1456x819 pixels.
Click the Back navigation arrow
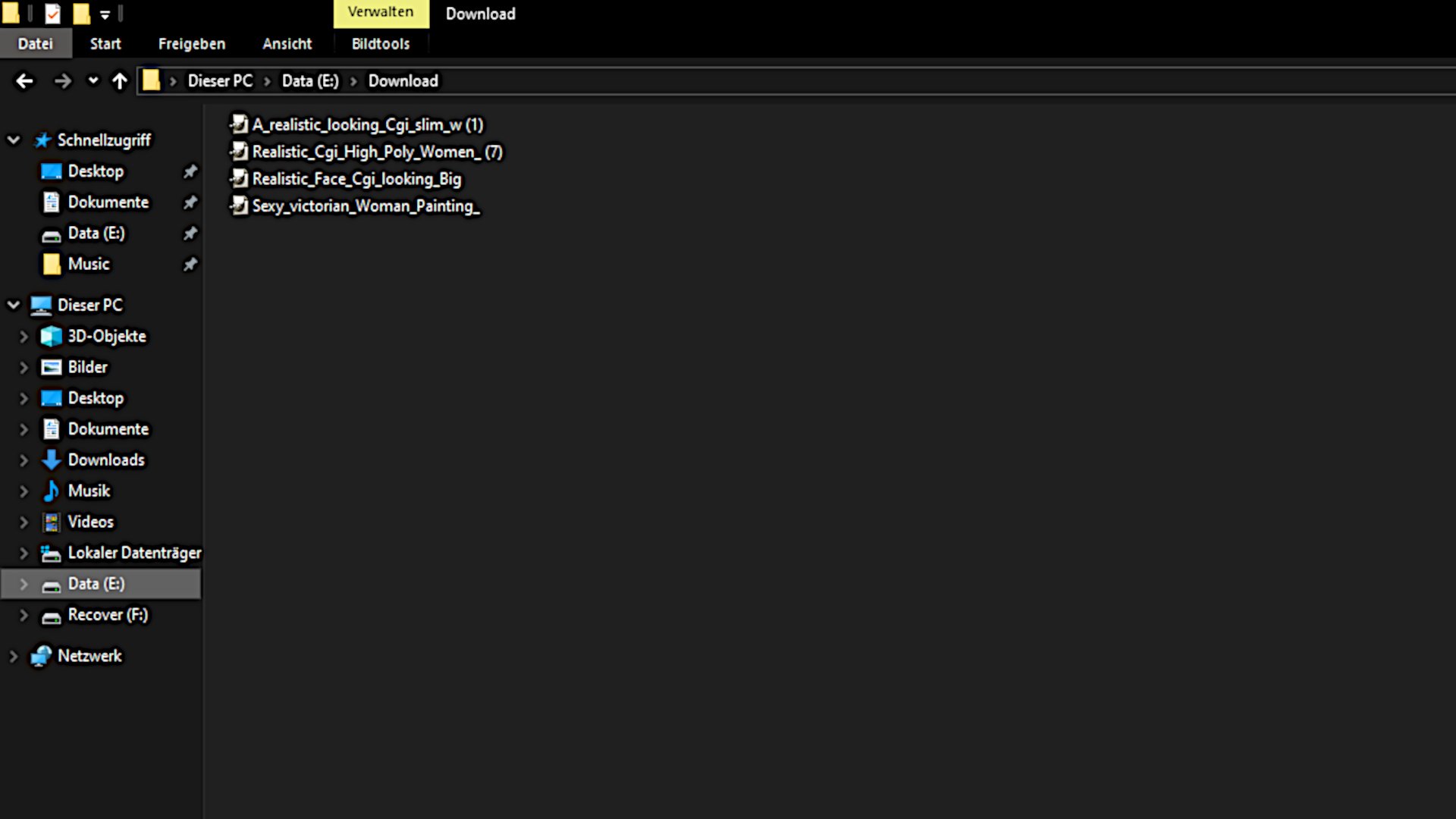[24, 81]
